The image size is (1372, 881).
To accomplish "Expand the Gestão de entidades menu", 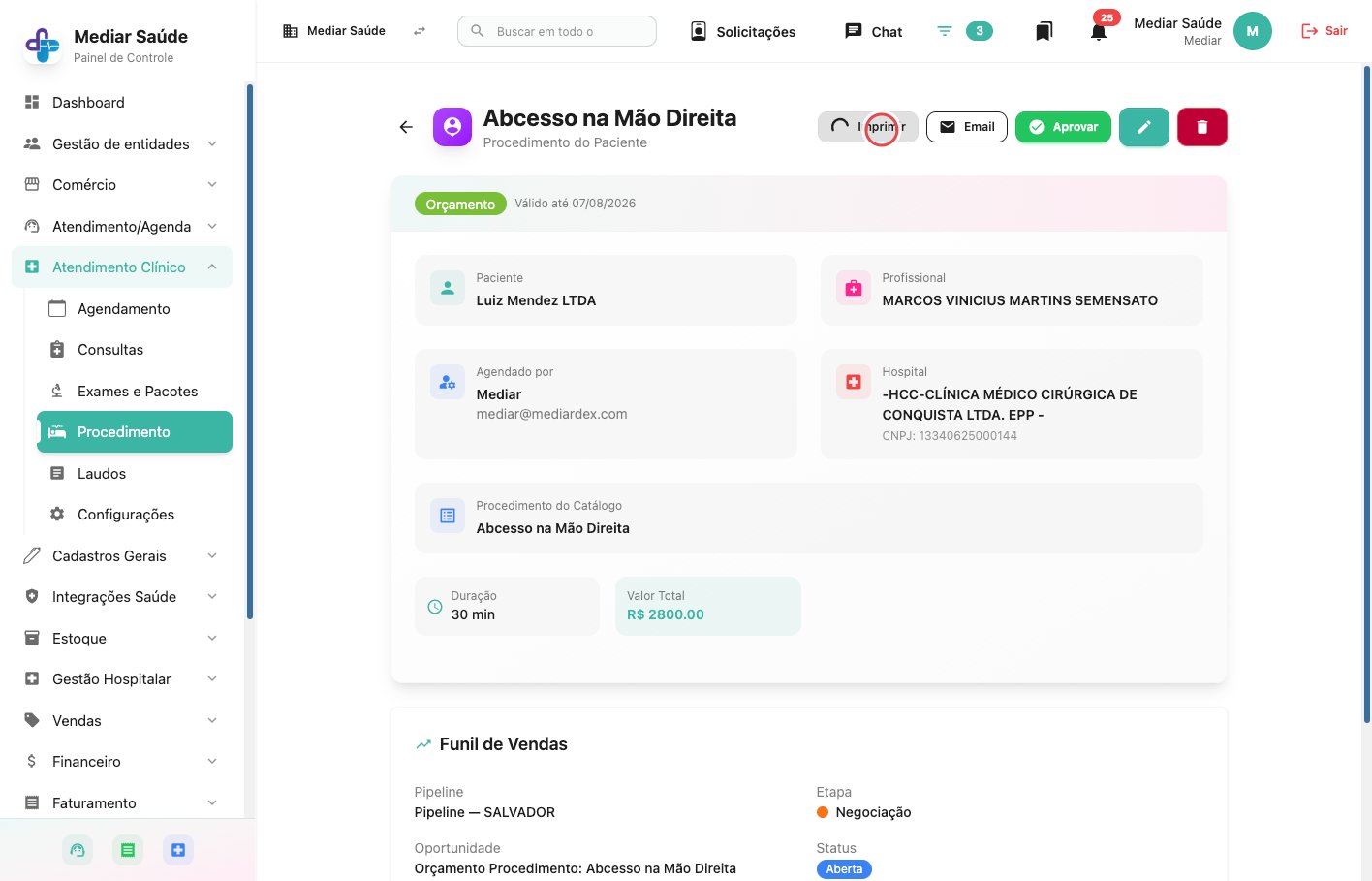I will [x=122, y=143].
